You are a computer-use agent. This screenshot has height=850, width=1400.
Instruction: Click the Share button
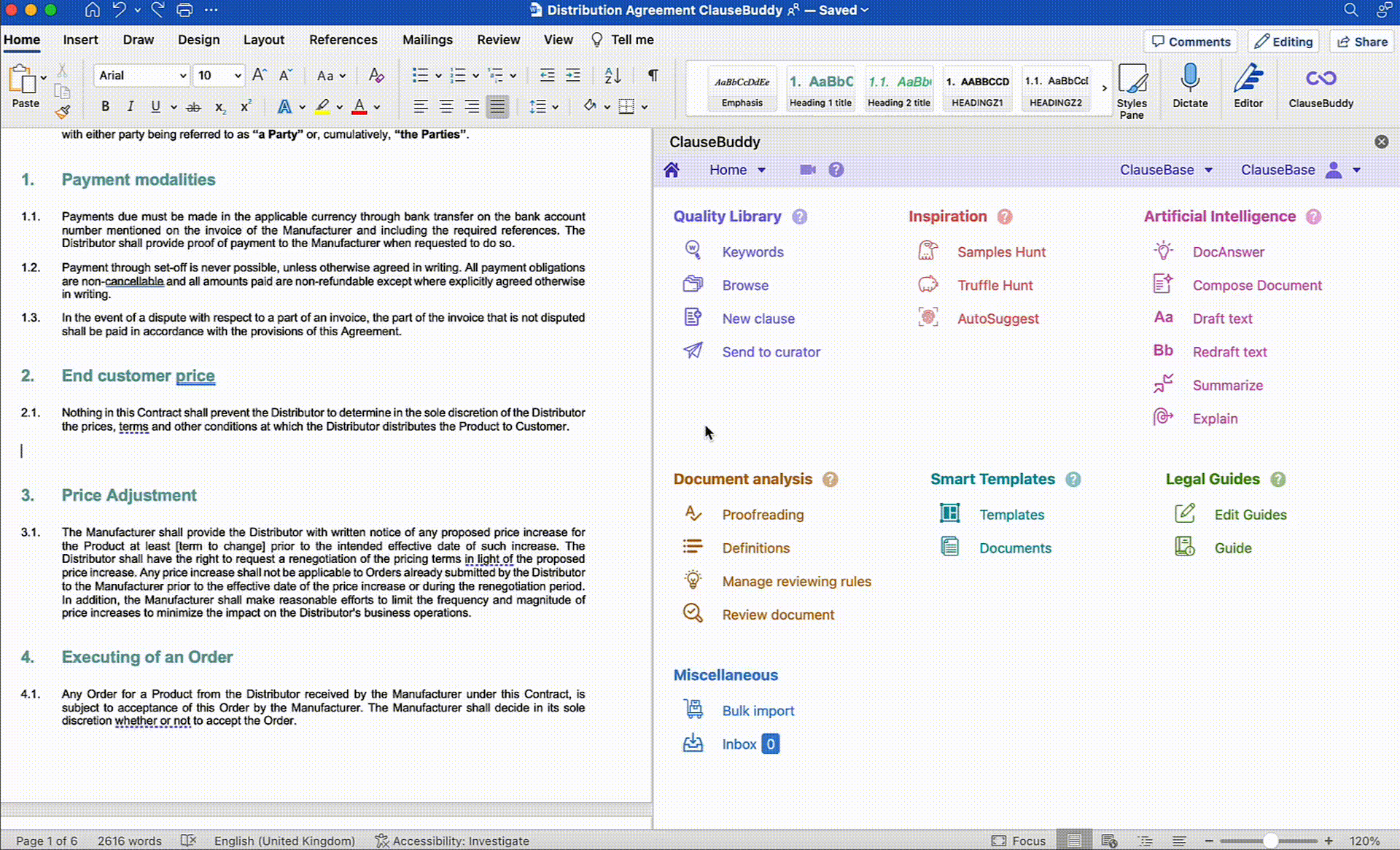1361,42
